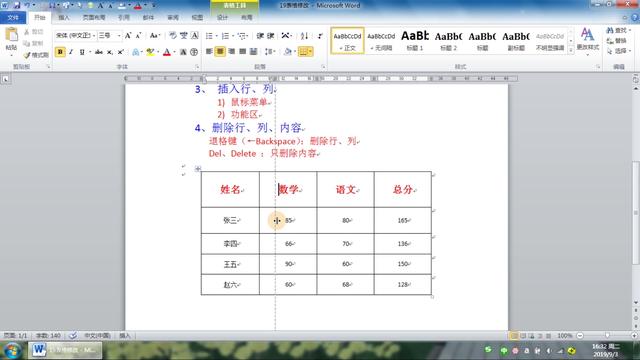Click the Select button in Editing group
This screenshot has width=640, height=360.
(618, 51)
